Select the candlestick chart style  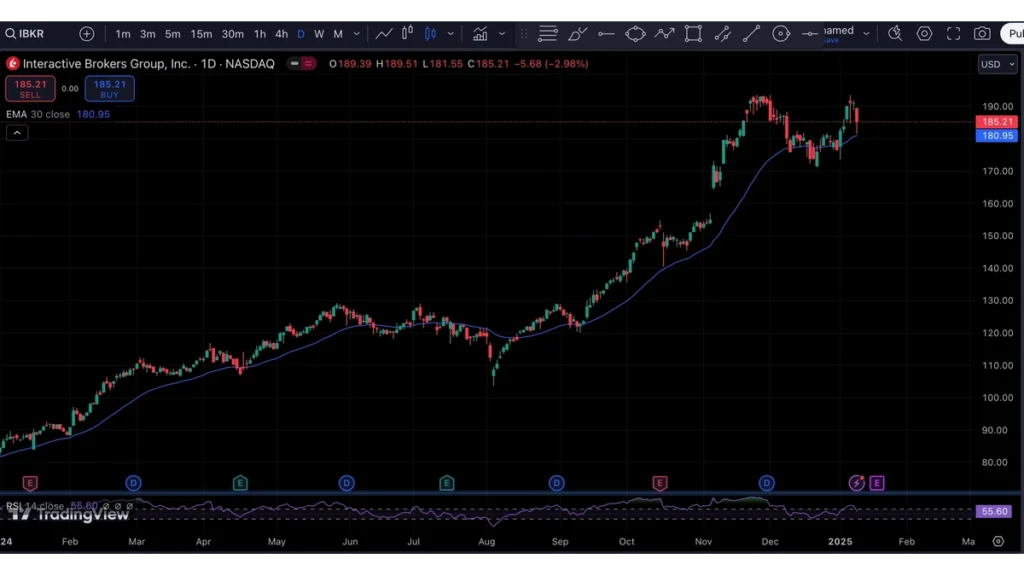430,33
